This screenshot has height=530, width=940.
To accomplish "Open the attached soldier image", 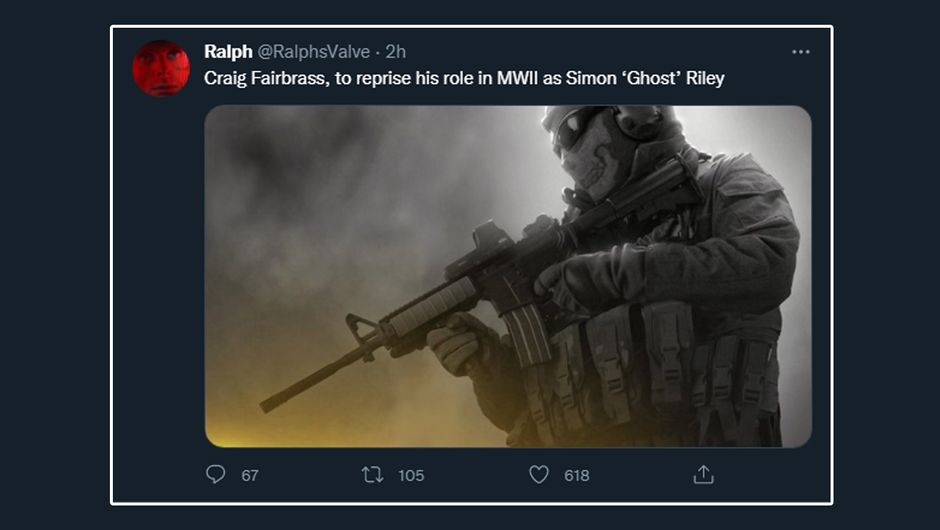I will tap(508, 276).
